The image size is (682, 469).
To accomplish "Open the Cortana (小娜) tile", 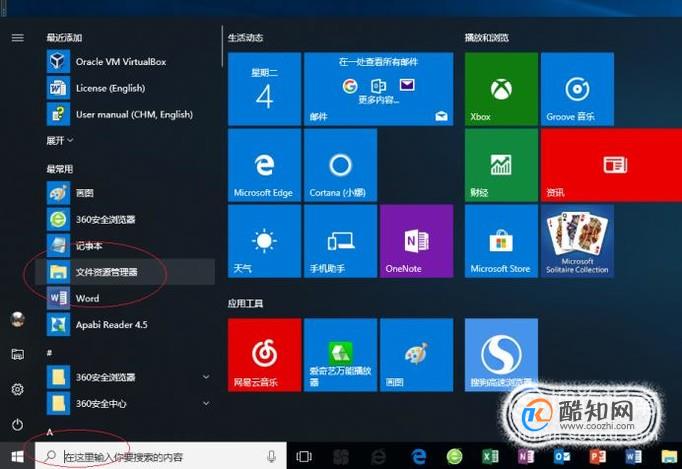I will click(340, 165).
